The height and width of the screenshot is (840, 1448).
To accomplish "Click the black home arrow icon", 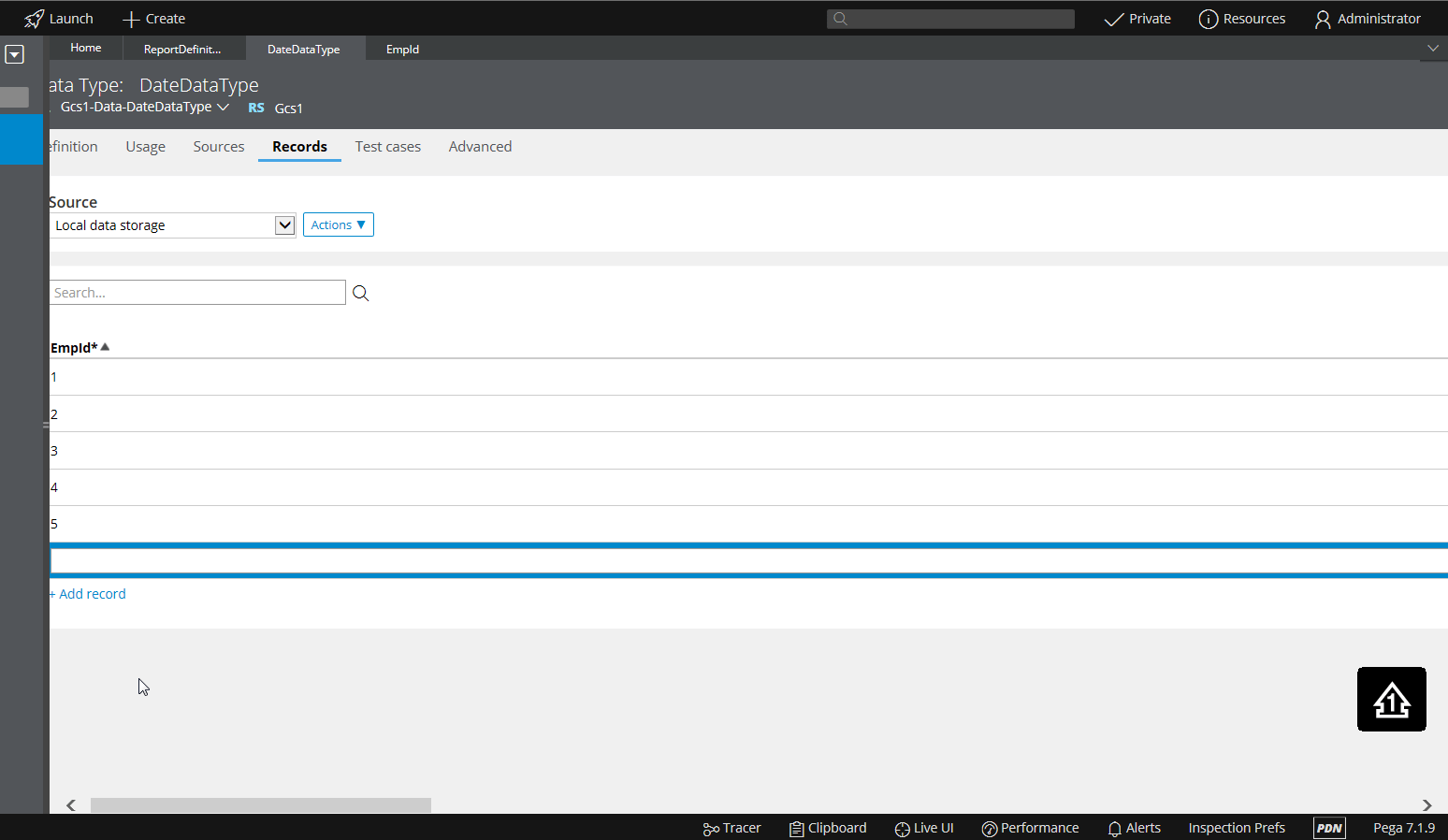I will (1392, 700).
